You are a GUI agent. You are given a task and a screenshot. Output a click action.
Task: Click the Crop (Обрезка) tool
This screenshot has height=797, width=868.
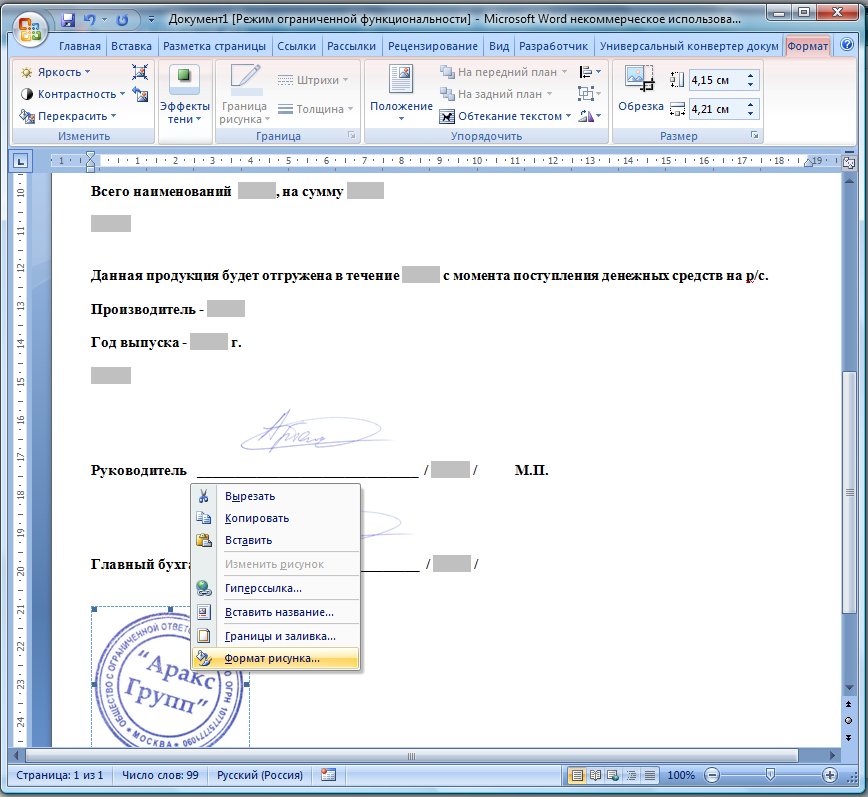click(x=640, y=88)
